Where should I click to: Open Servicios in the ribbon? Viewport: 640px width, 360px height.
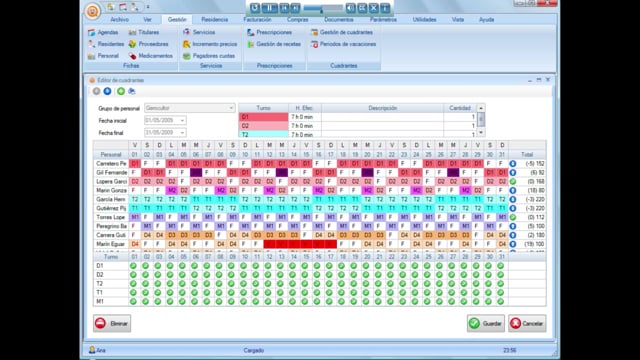(199, 32)
